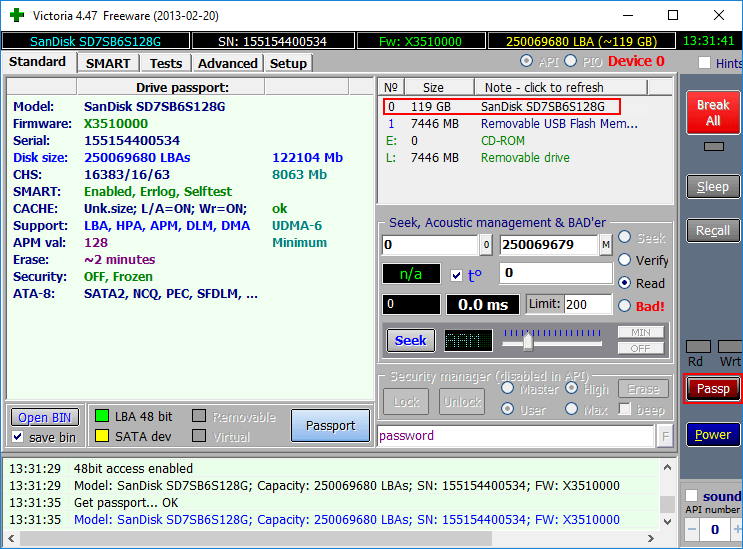Click the large Passport button
The image size is (743, 549).
(330, 425)
